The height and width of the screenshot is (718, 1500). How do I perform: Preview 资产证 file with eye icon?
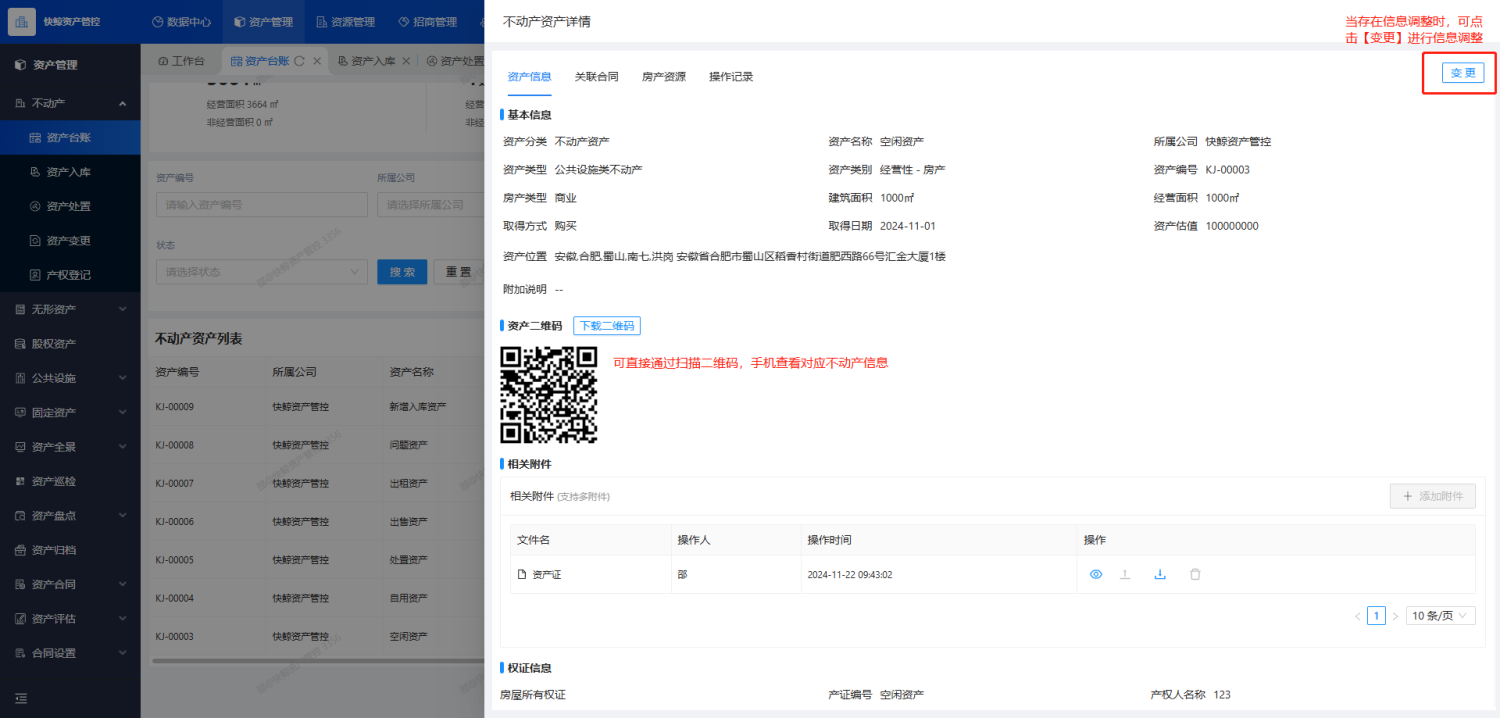pos(1096,574)
